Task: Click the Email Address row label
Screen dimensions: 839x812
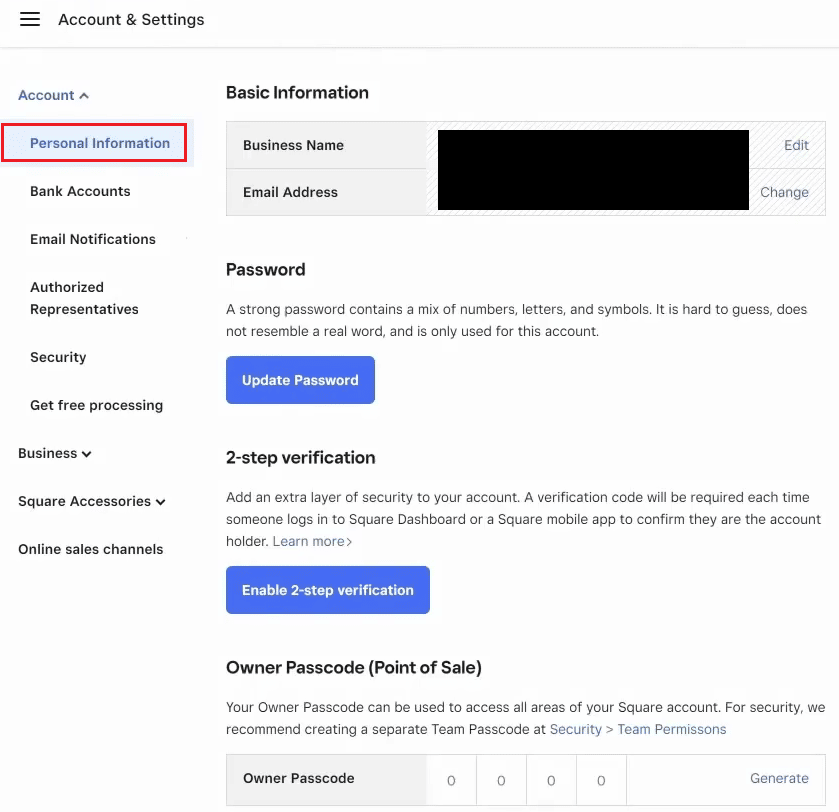Action: (290, 192)
